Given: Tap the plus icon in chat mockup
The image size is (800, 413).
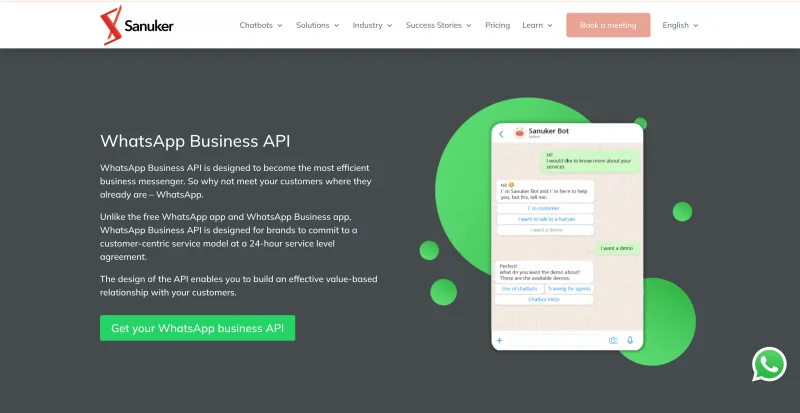Looking at the screenshot, I should click(x=499, y=341).
